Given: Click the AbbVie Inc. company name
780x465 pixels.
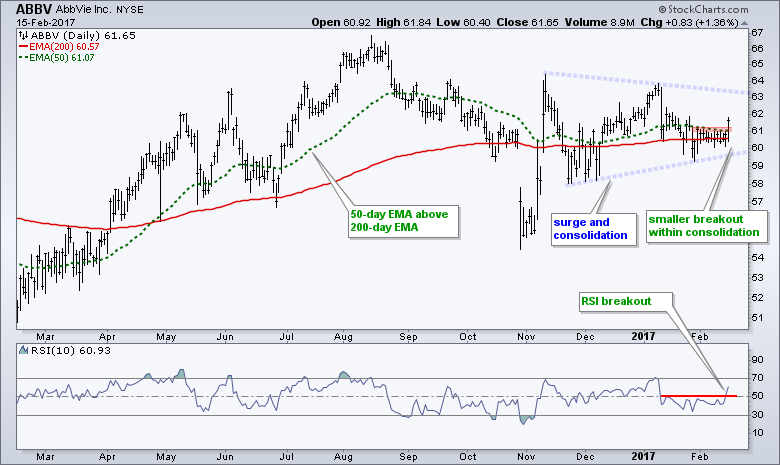Looking at the screenshot, I should [83, 9].
